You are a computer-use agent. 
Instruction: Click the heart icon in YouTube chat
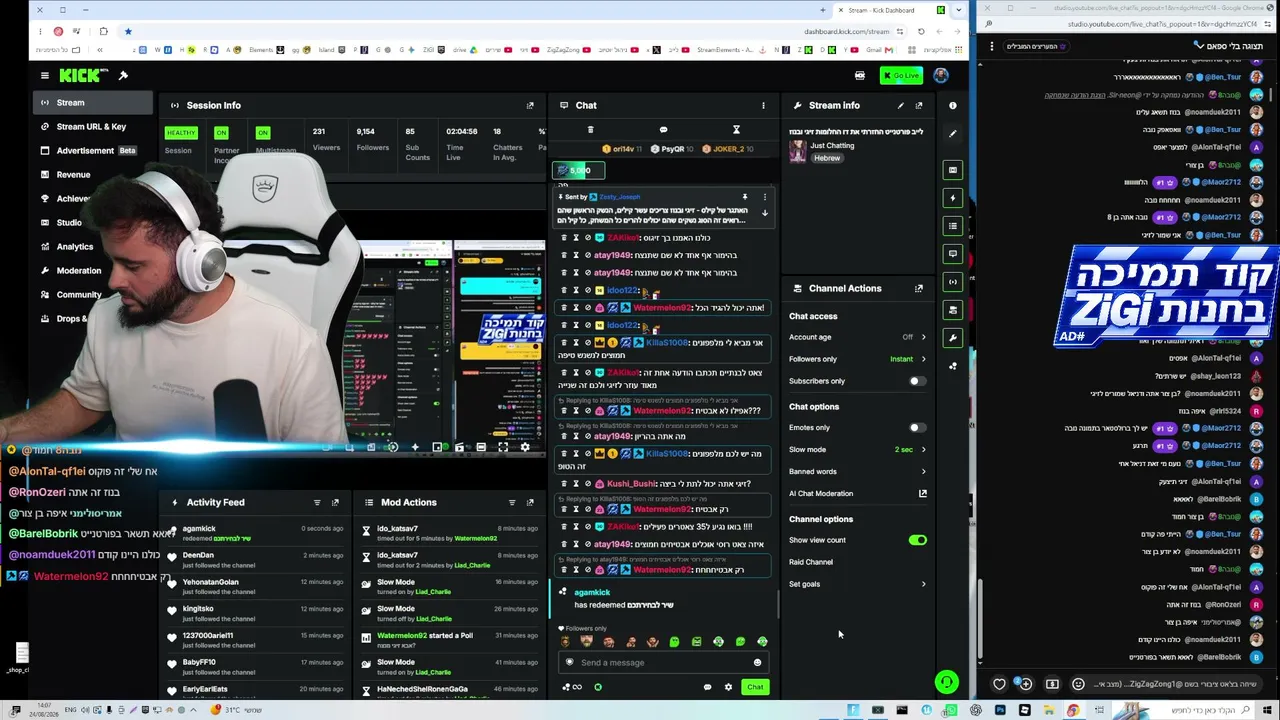click(999, 685)
